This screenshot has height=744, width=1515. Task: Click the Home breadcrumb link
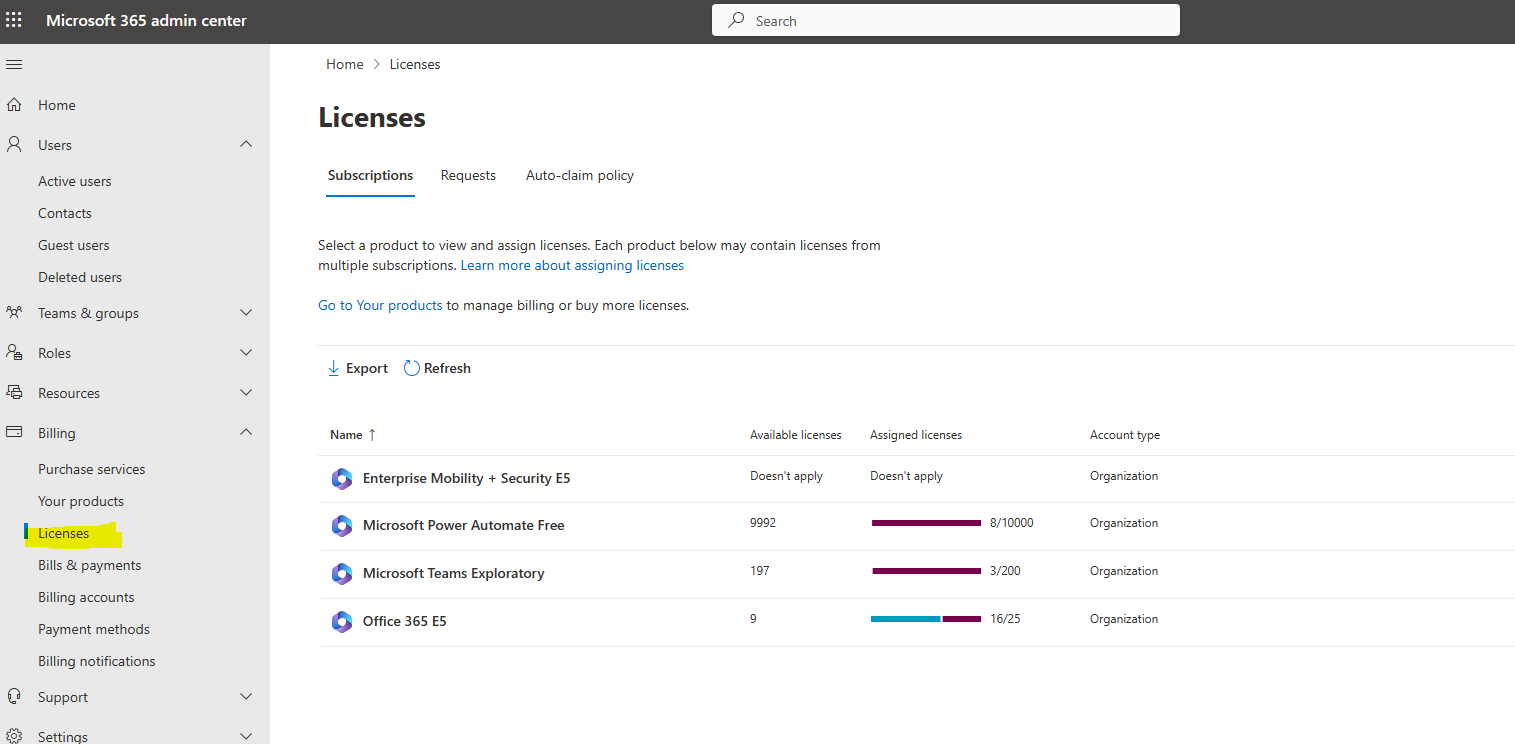point(345,64)
